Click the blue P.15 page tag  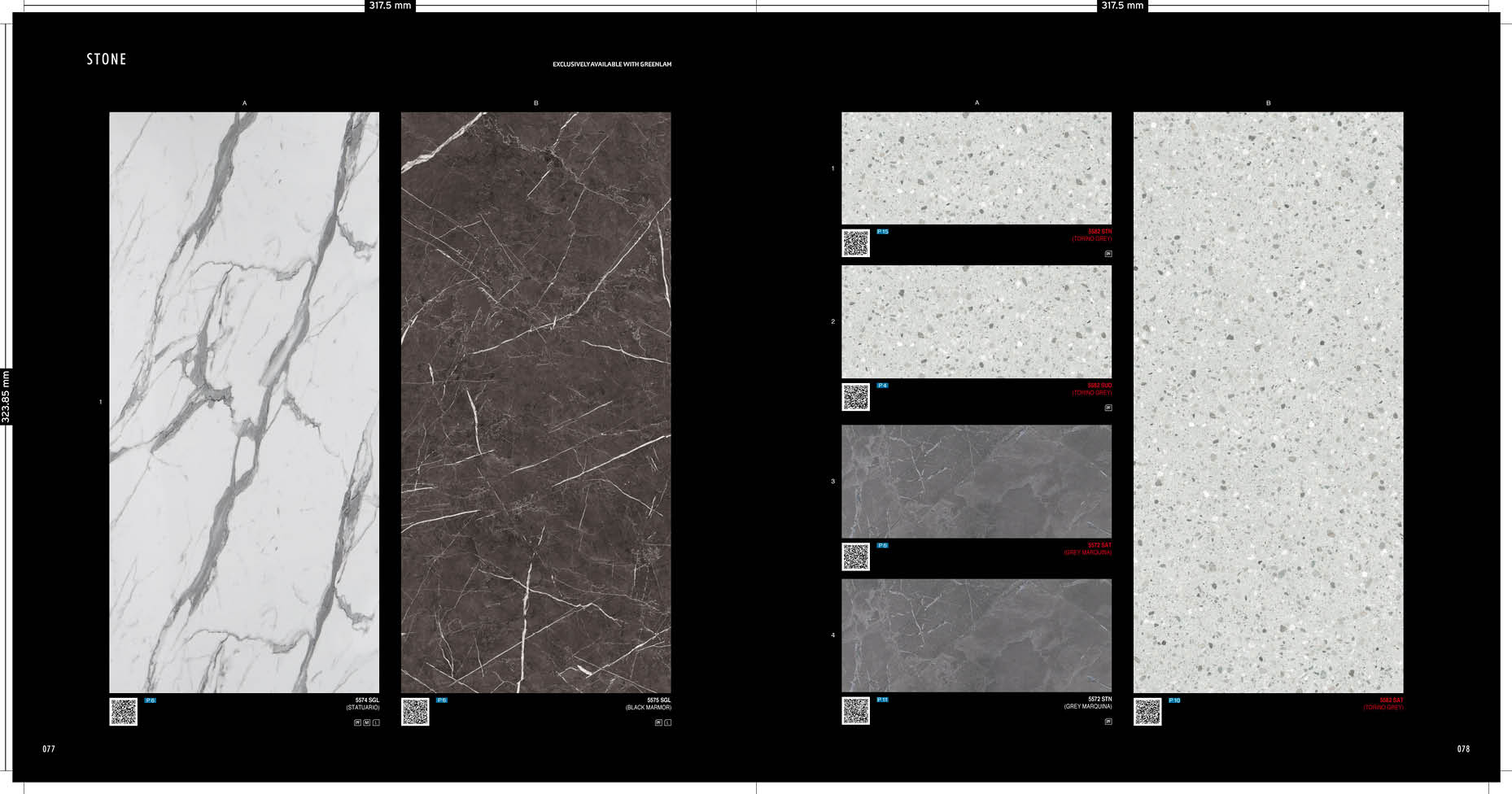[x=883, y=232]
